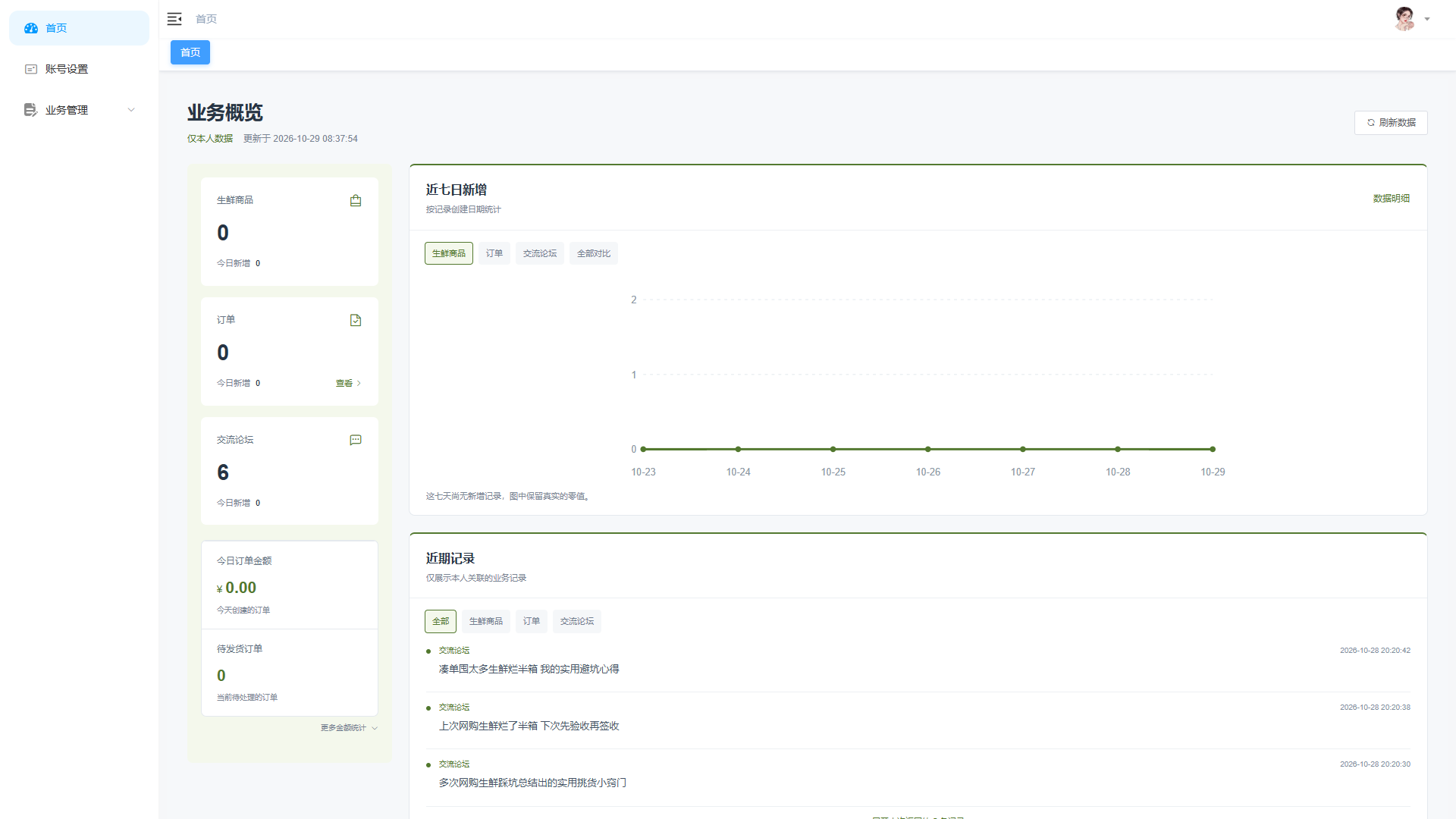Expand 更多金额统计
The image size is (1456, 819).
click(349, 728)
